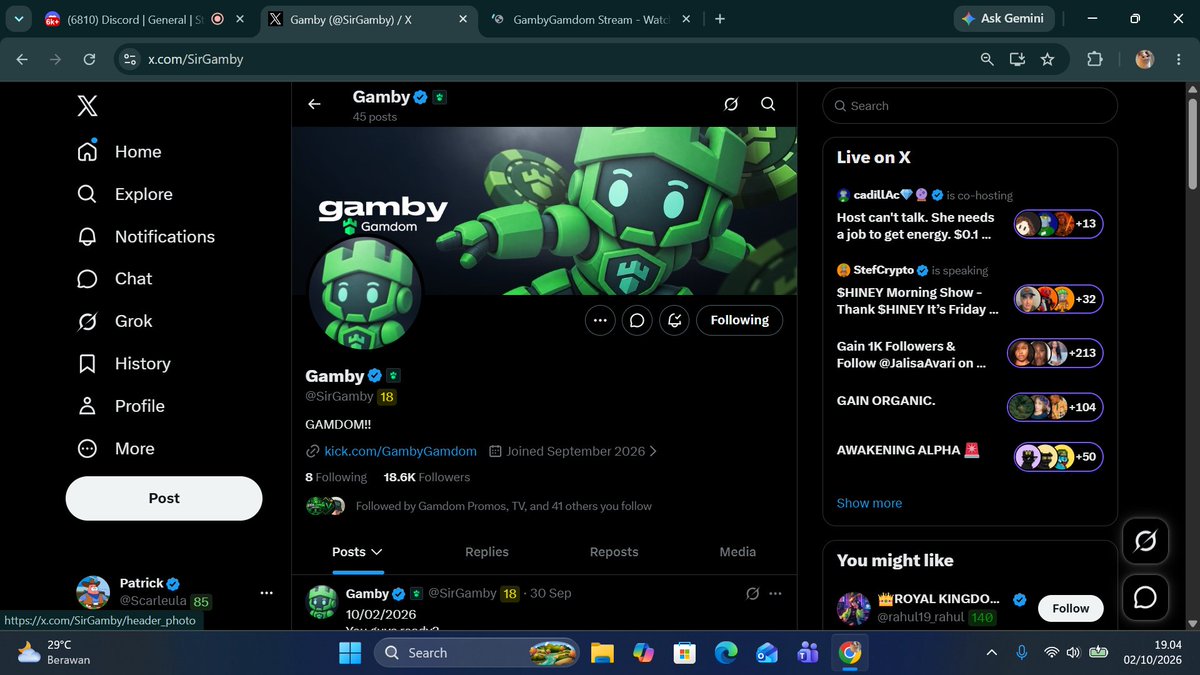Open Gamby's round profile picture
The width and height of the screenshot is (1200, 675).
[364, 294]
